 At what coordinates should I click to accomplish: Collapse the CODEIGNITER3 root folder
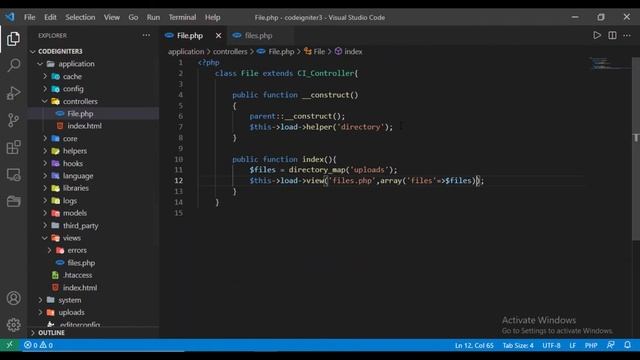[x=93, y=51]
